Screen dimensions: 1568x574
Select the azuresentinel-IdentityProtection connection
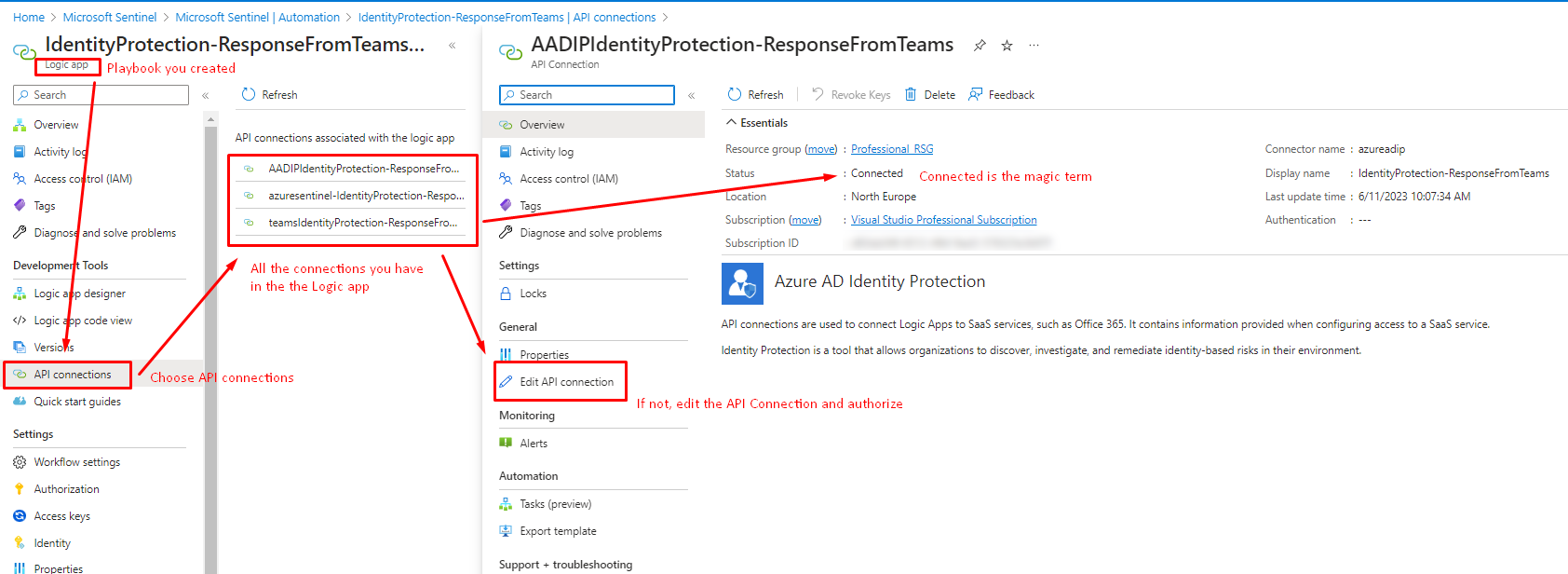[365, 196]
